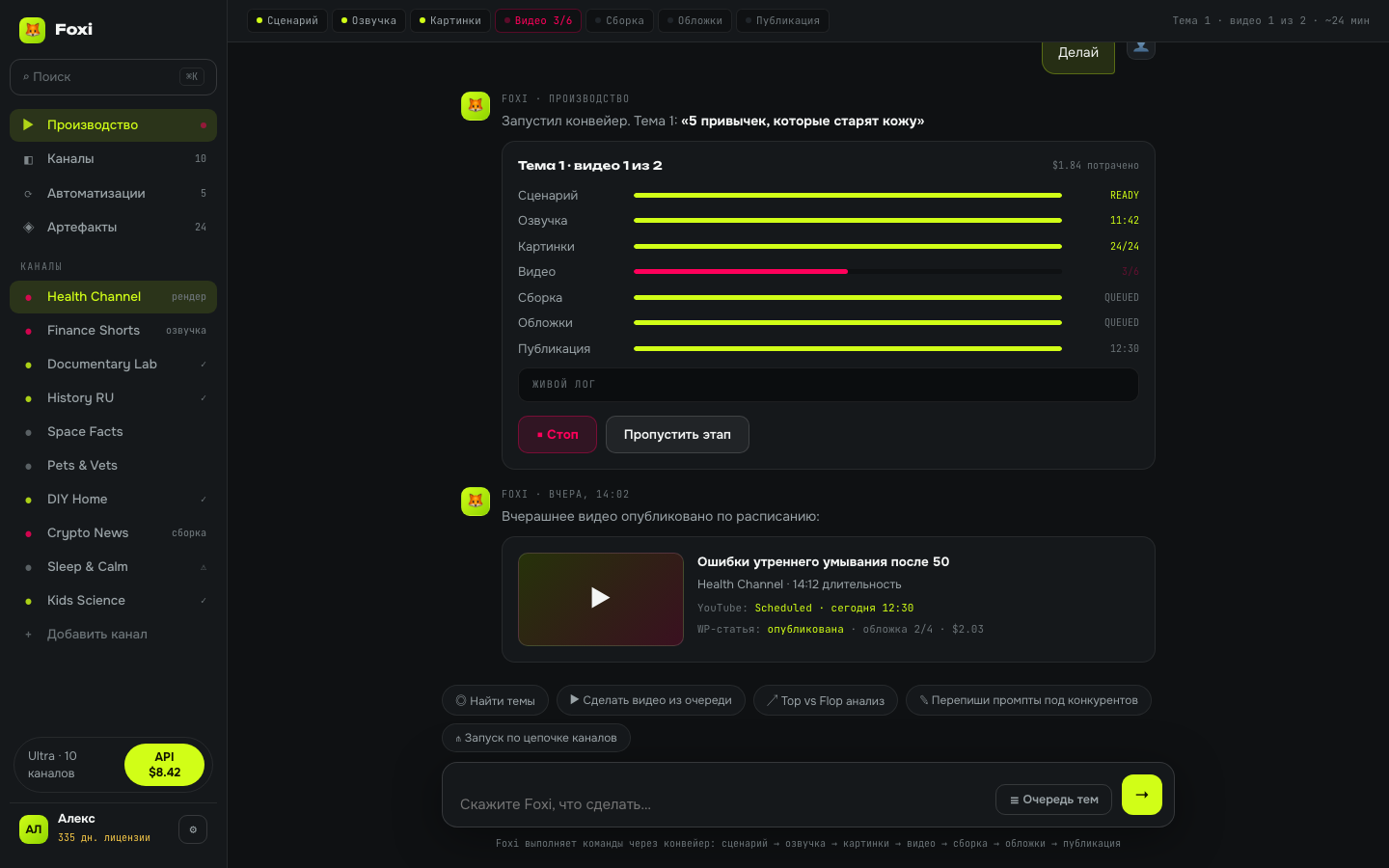Focus the Поиск search field
1389x868 pixels.
pos(113,77)
